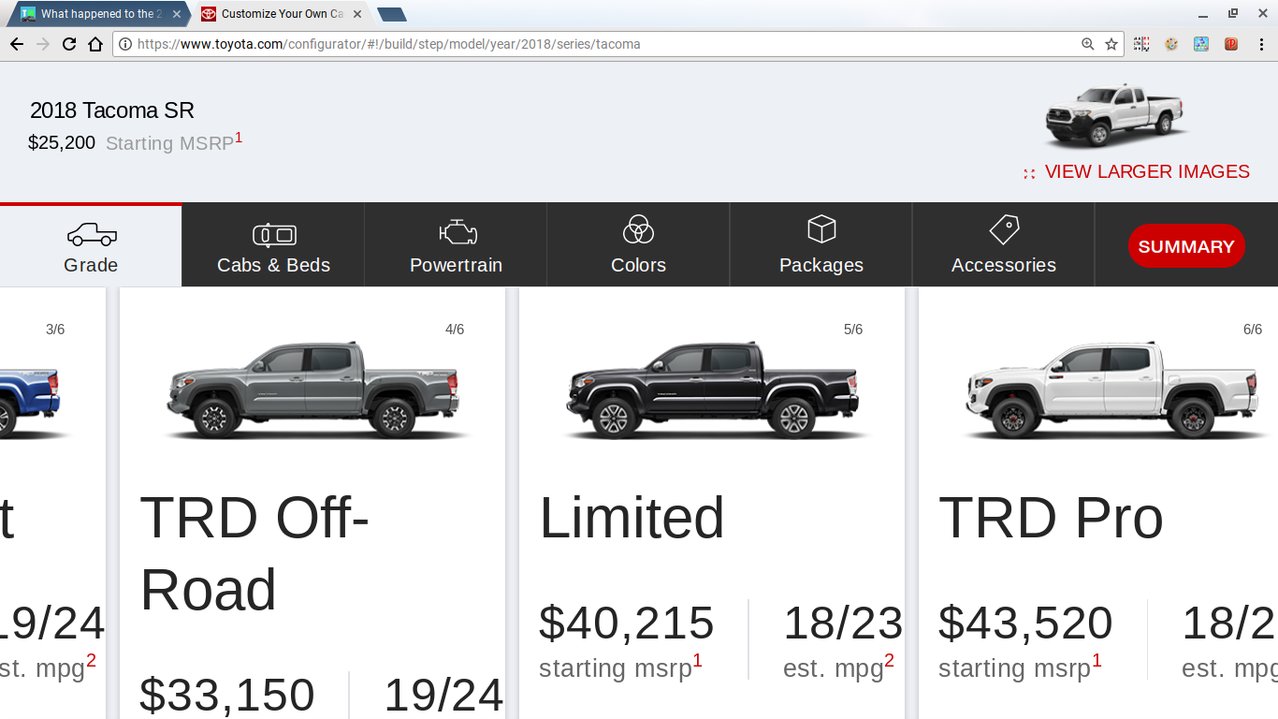Close the 'Customize Your Own Ca' tab
This screenshot has width=1278, height=719.
click(x=357, y=14)
